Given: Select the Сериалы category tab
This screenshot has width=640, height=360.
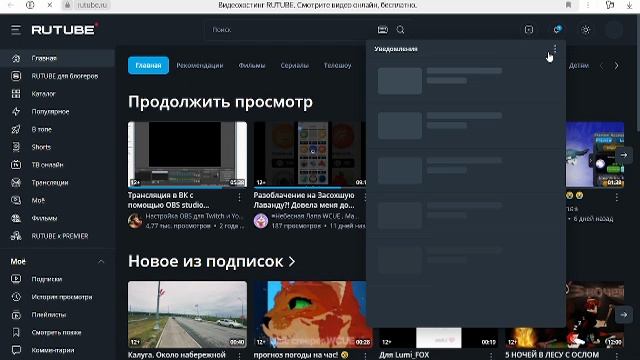Looking at the screenshot, I should point(294,65).
